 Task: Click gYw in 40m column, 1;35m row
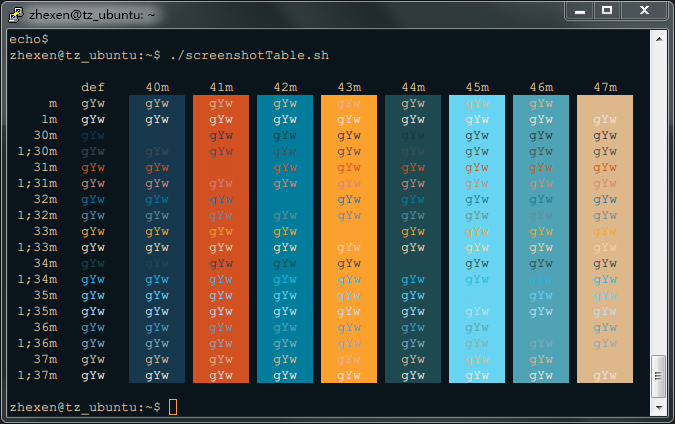[x=157, y=312]
